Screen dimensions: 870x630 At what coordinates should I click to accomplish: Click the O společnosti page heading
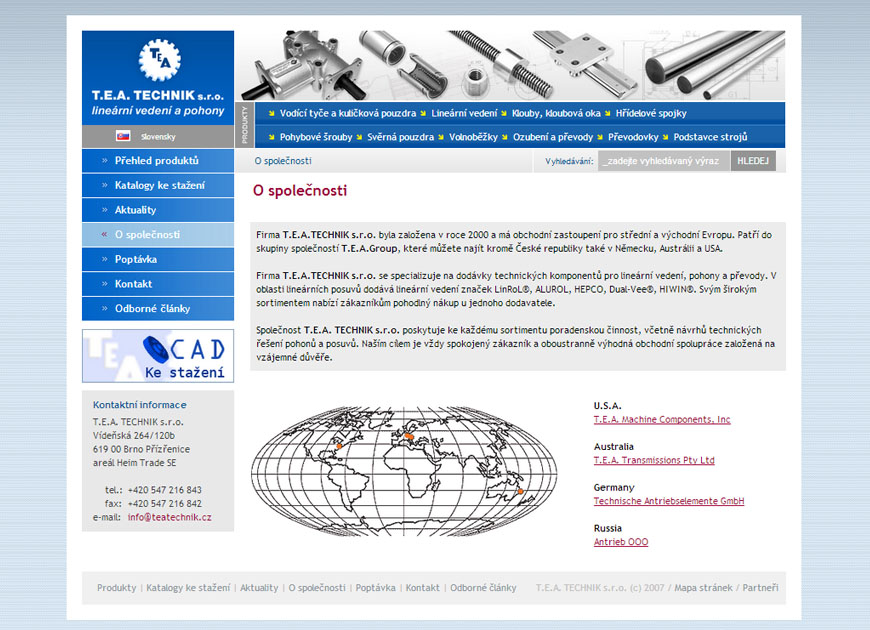pyautogui.click(x=300, y=190)
